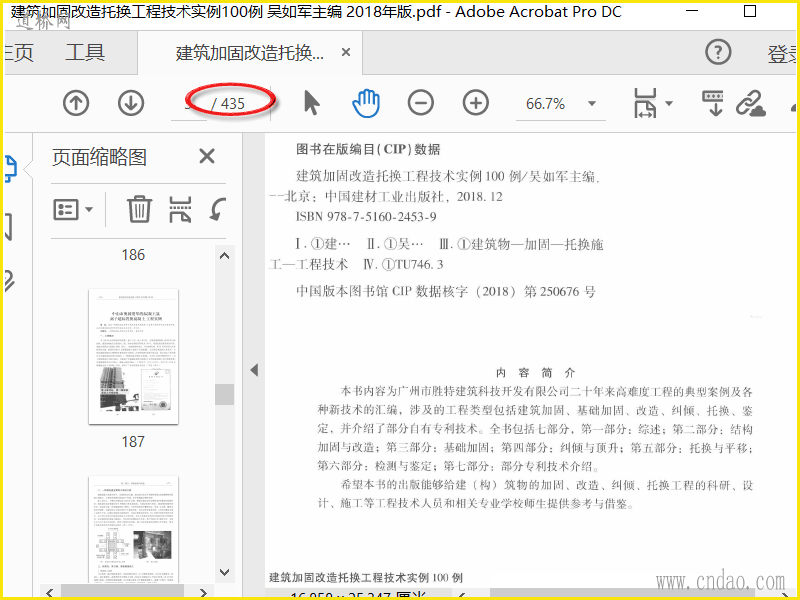Maximize the Acrobat window
Viewport: 800px width, 600px height.
749,11
